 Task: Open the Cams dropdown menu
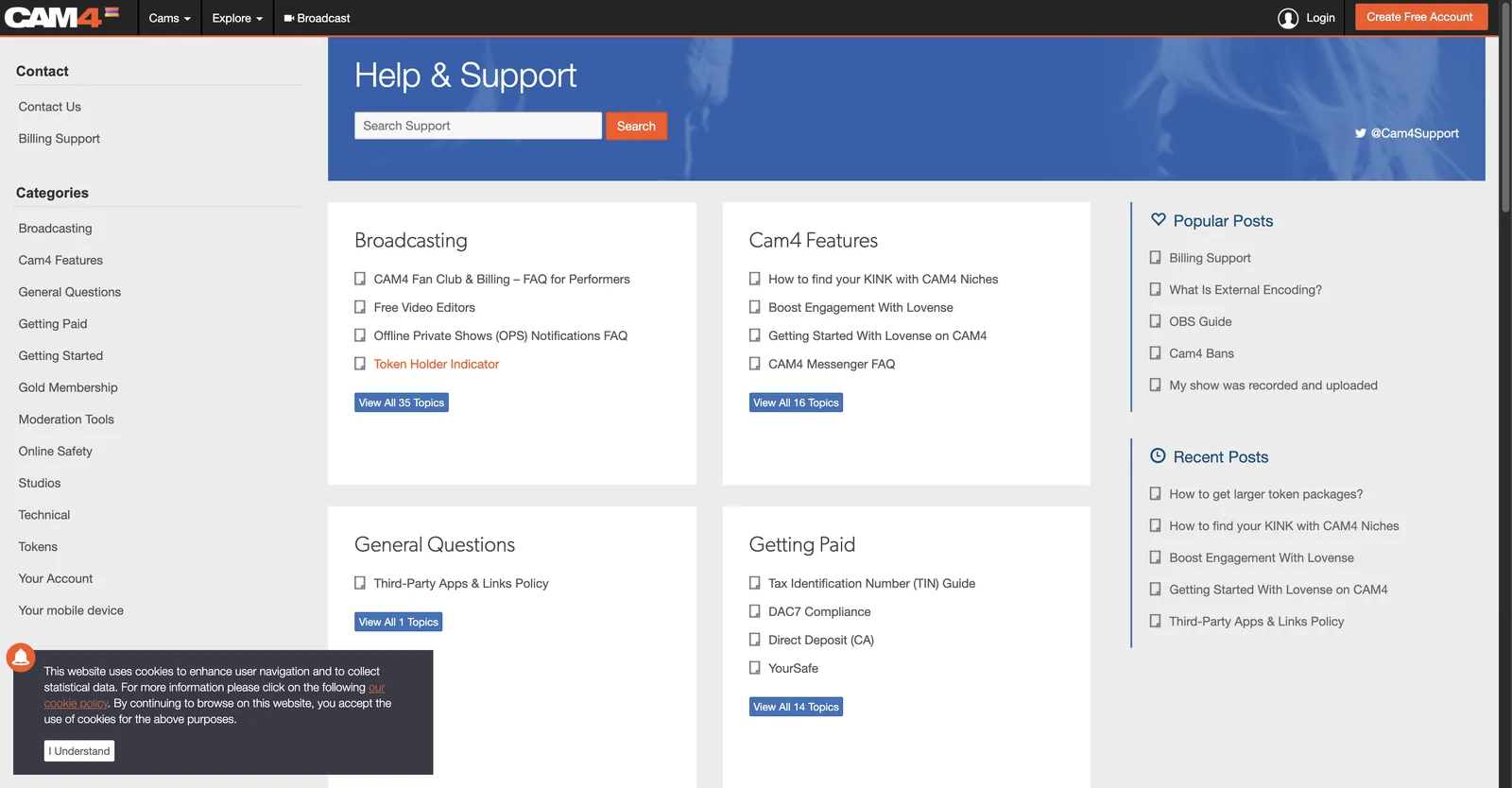(x=170, y=18)
